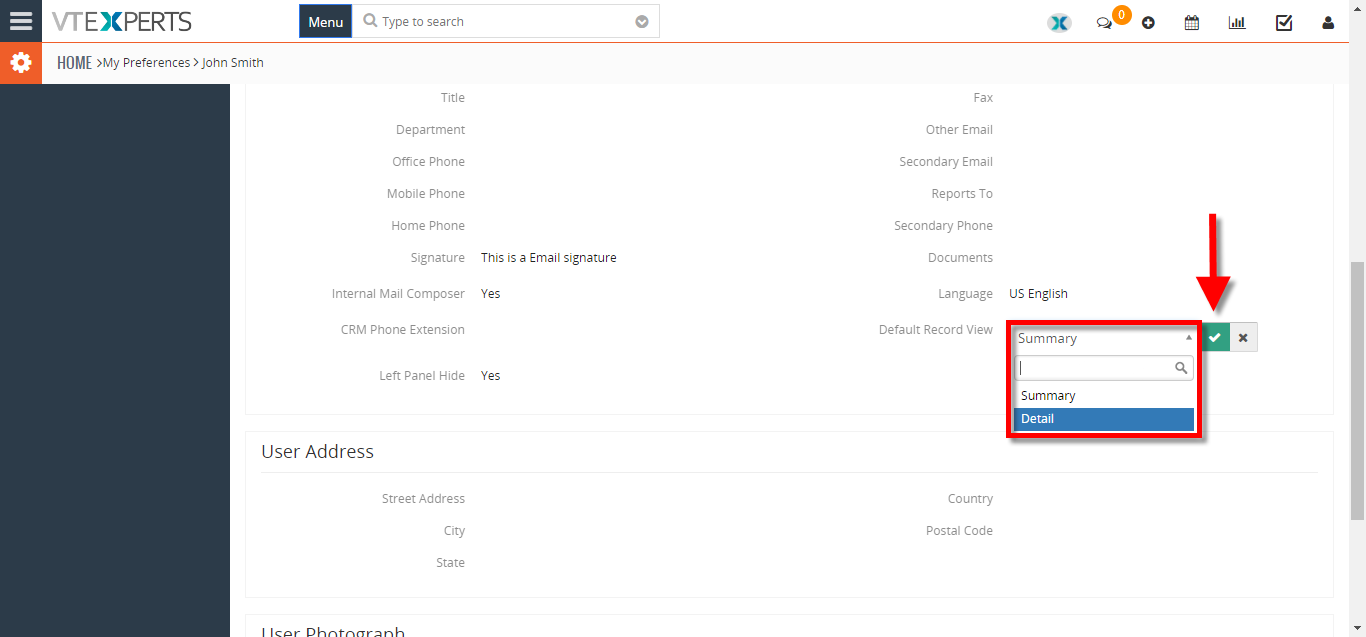This screenshot has height=637, width=1366.
Task: Click the notification count badge 0
Action: pyautogui.click(x=1122, y=14)
